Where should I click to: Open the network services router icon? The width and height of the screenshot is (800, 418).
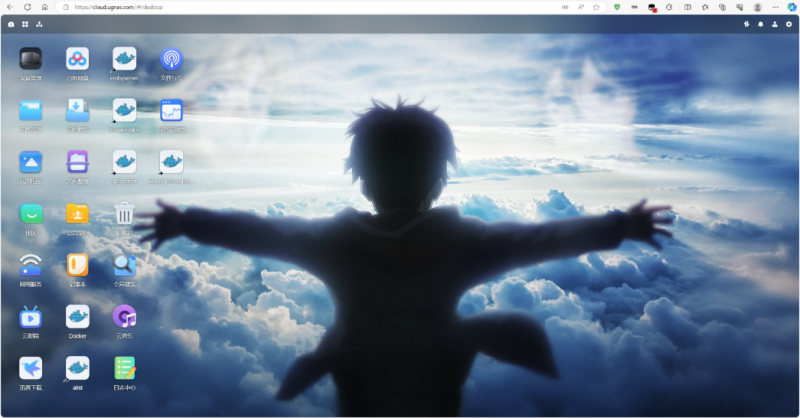click(31, 265)
